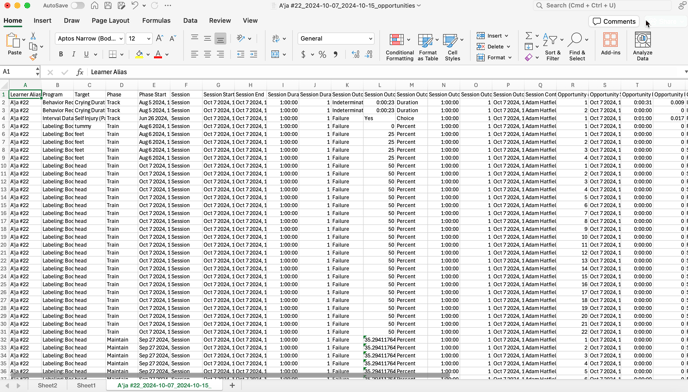The height and width of the screenshot is (392, 688).
Task: Select the column K header
Action: point(347,85)
